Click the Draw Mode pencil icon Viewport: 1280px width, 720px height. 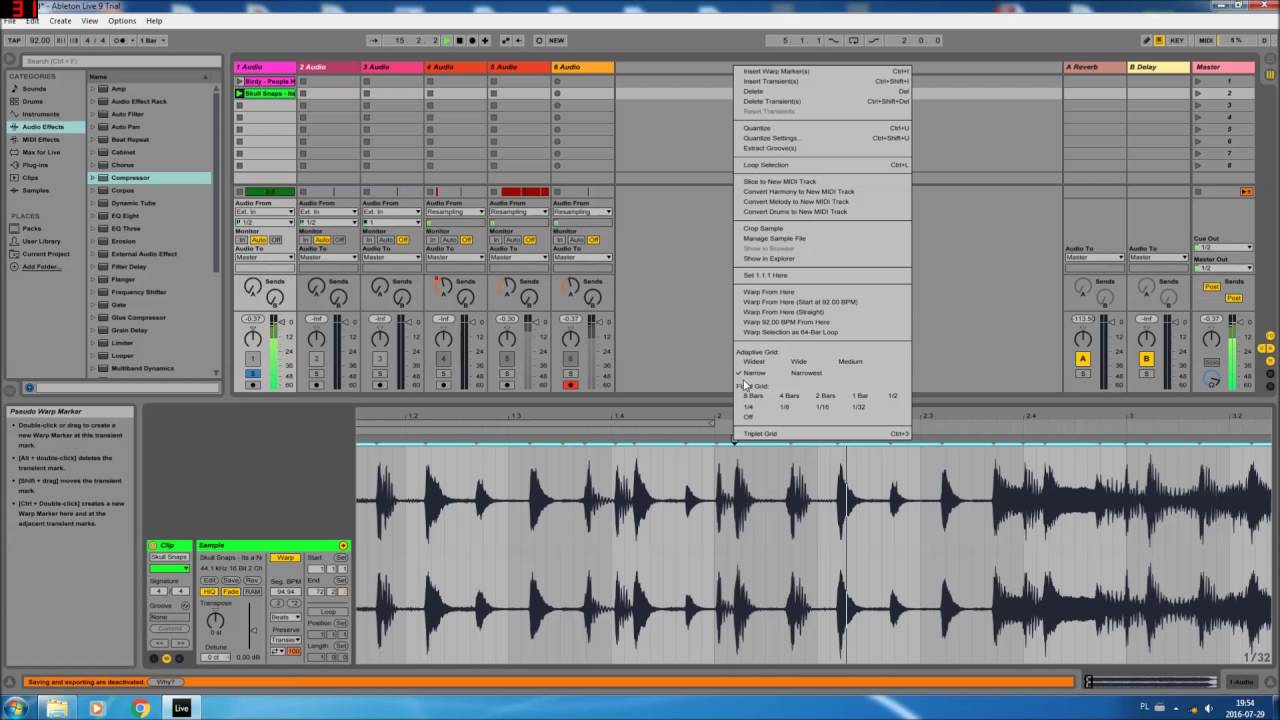pos(1147,41)
